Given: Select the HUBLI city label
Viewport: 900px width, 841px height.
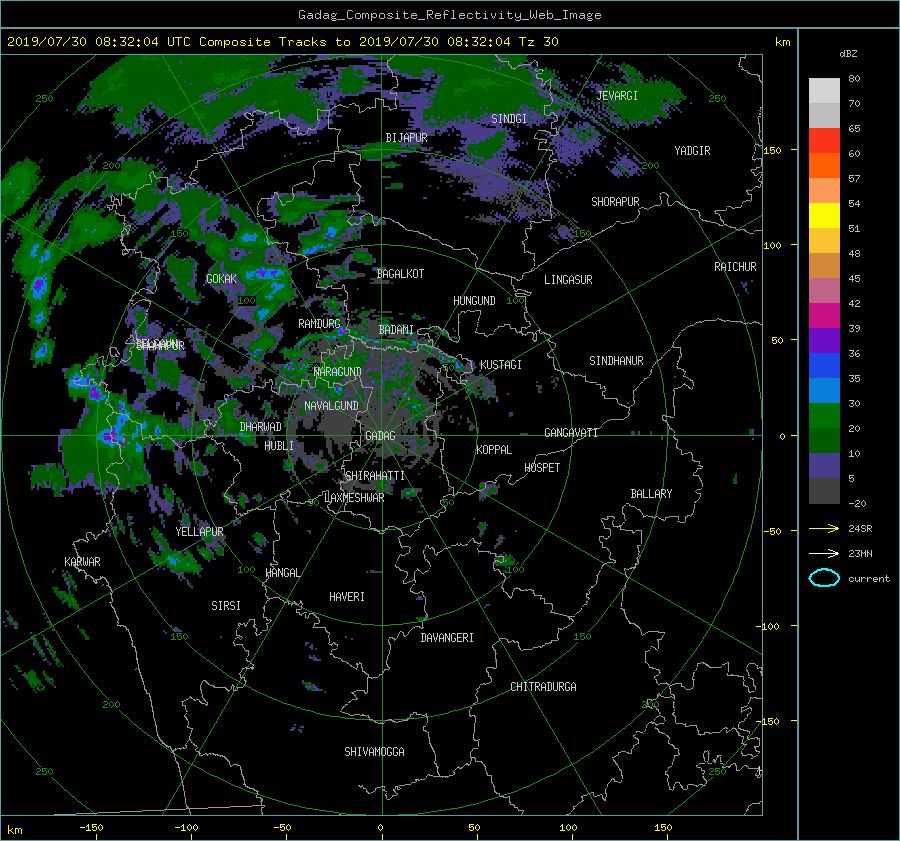Looking at the screenshot, I should tap(279, 446).
